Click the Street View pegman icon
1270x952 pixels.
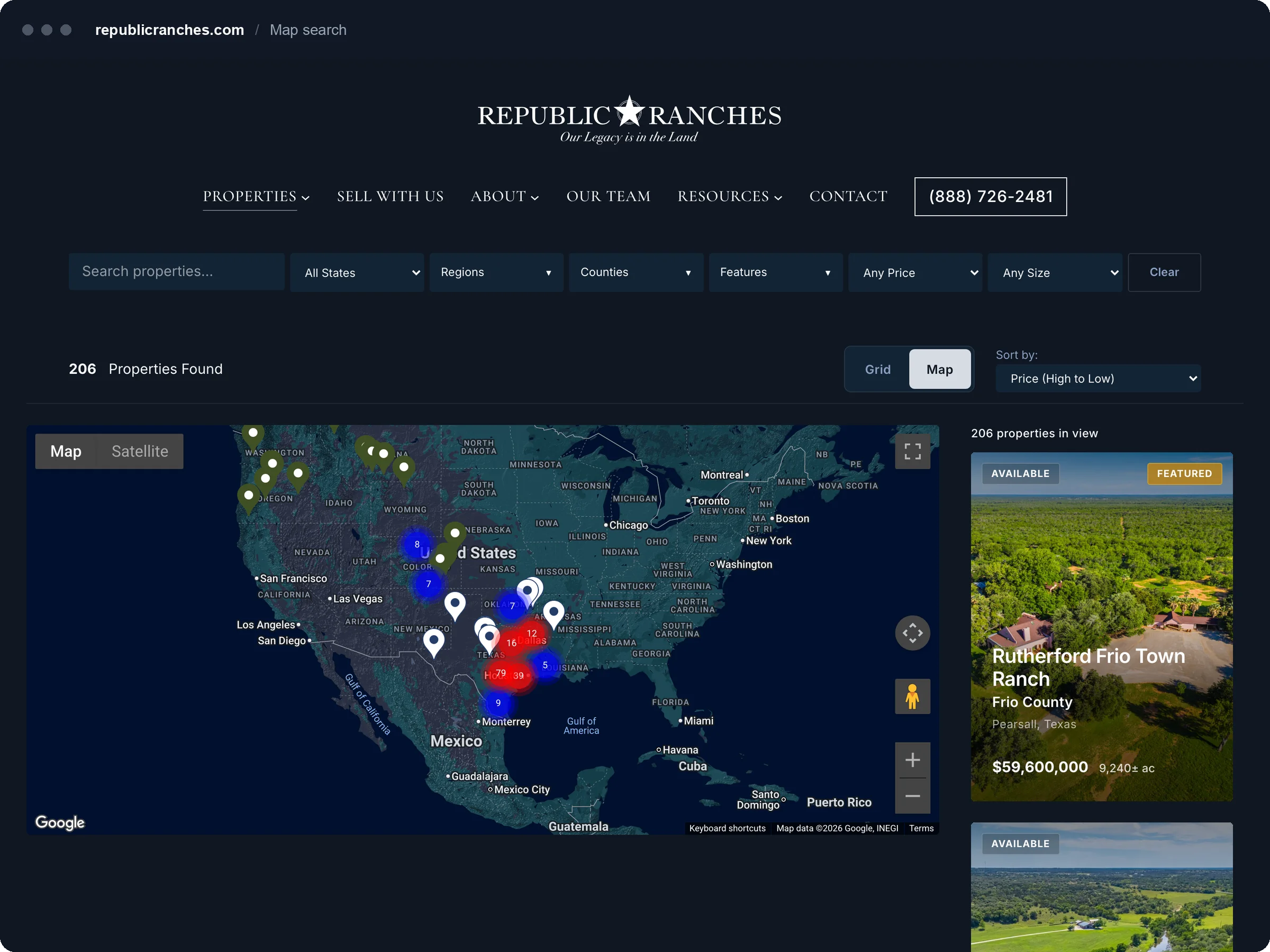[x=912, y=696]
